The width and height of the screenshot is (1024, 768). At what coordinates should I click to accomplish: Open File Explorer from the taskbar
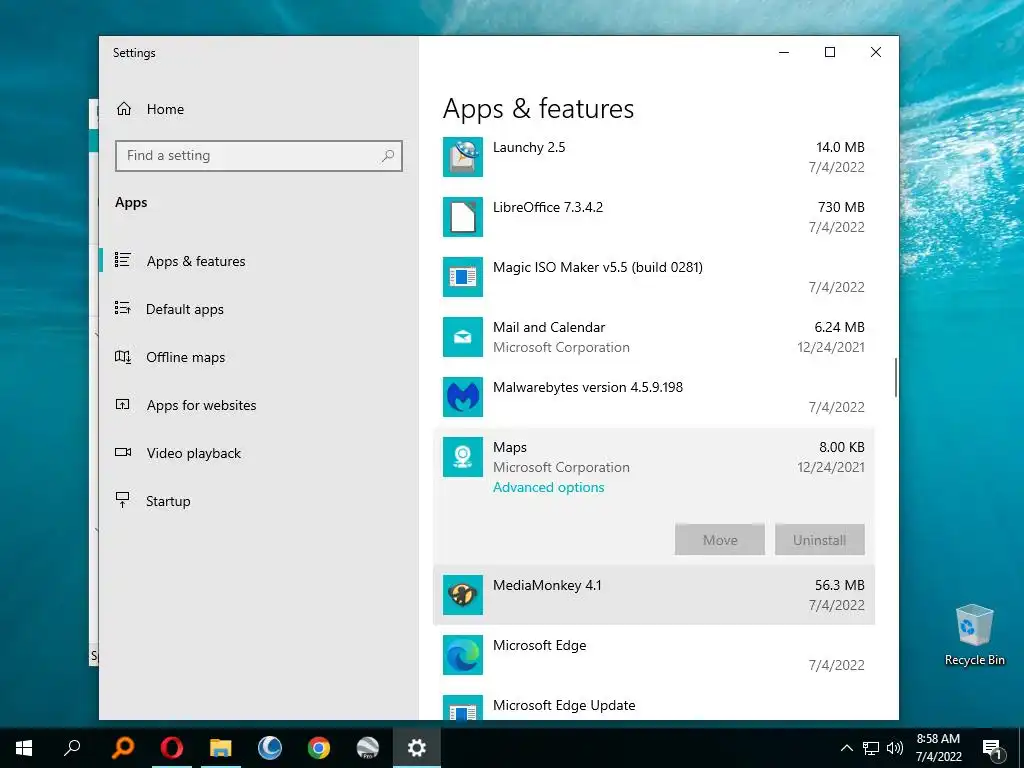pyautogui.click(x=221, y=748)
